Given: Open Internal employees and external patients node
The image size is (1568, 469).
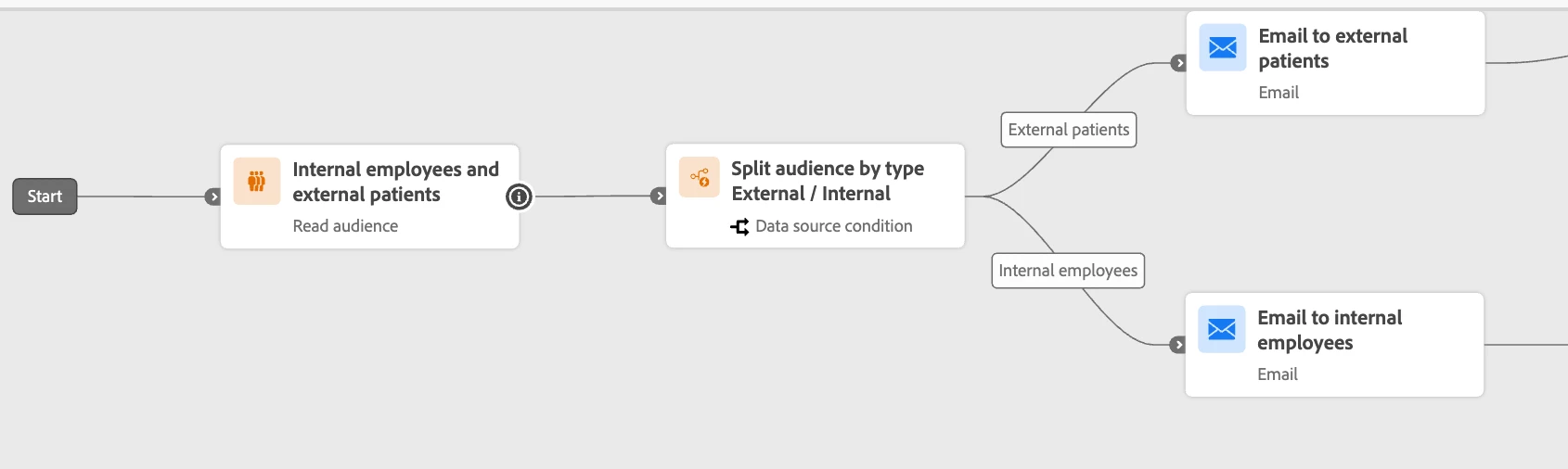Looking at the screenshot, I should tap(395, 182).
